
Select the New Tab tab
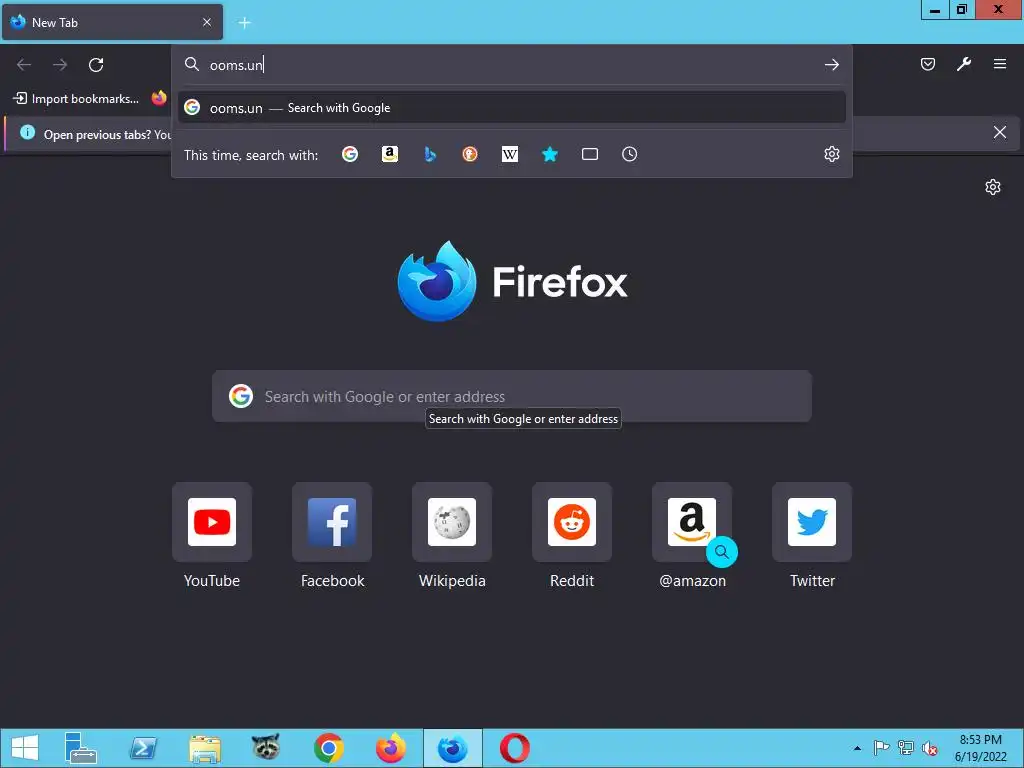tap(112, 22)
